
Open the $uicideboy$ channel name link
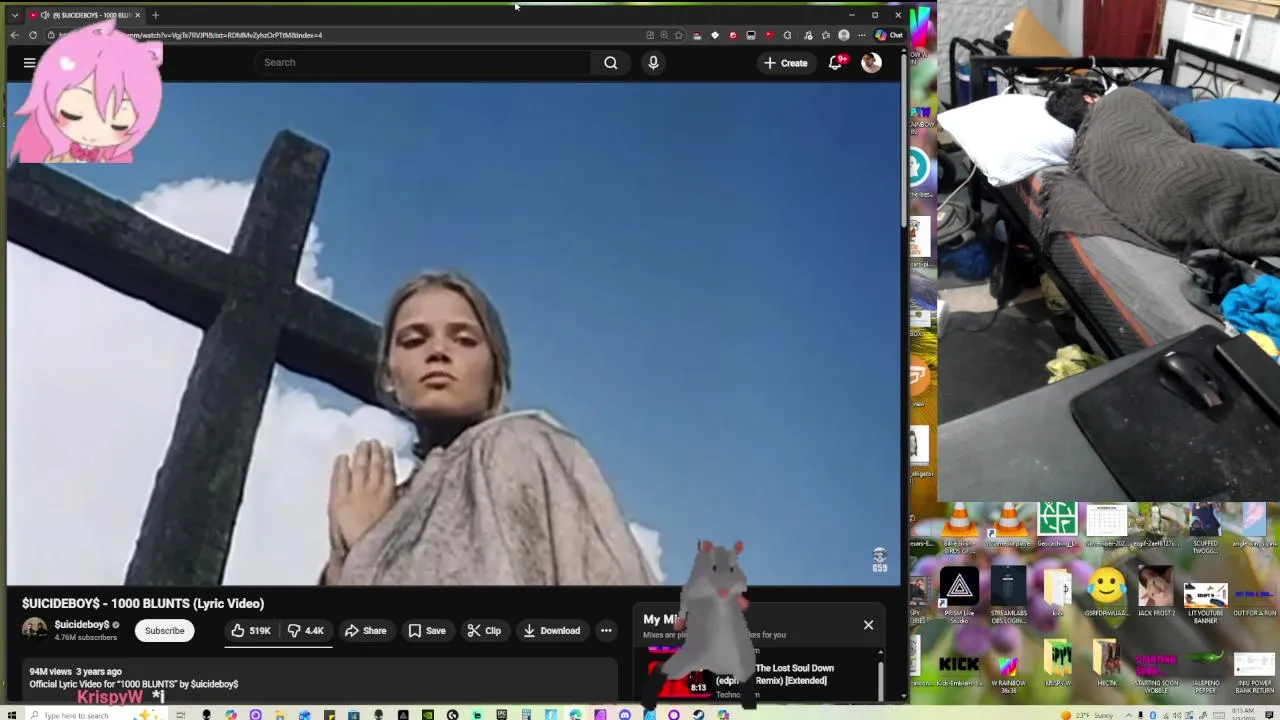tap(82, 624)
